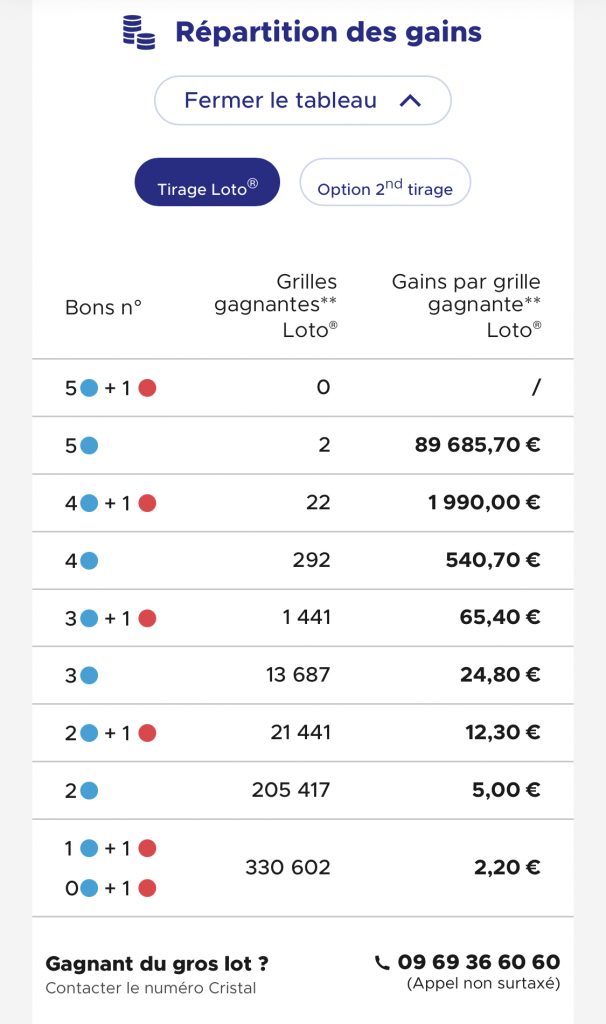Click the 330 602 winning grids value
Screen dimensions: 606x1024
coord(288,868)
